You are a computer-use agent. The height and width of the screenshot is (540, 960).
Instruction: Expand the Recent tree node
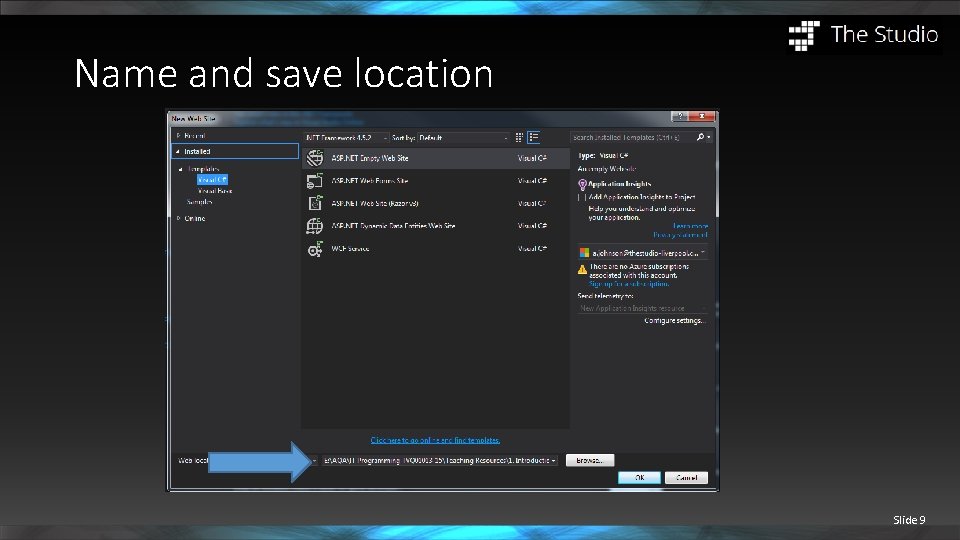point(179,135)
